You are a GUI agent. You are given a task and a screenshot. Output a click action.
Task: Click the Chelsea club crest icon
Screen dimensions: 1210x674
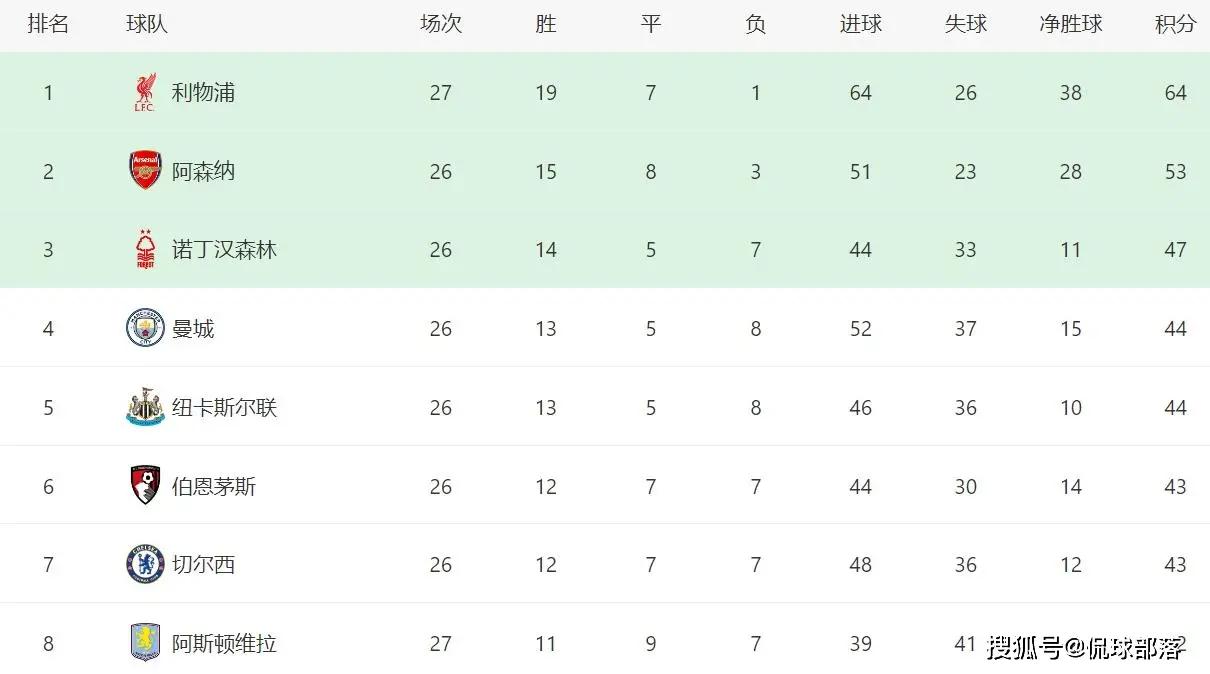[x=145, y=564]
